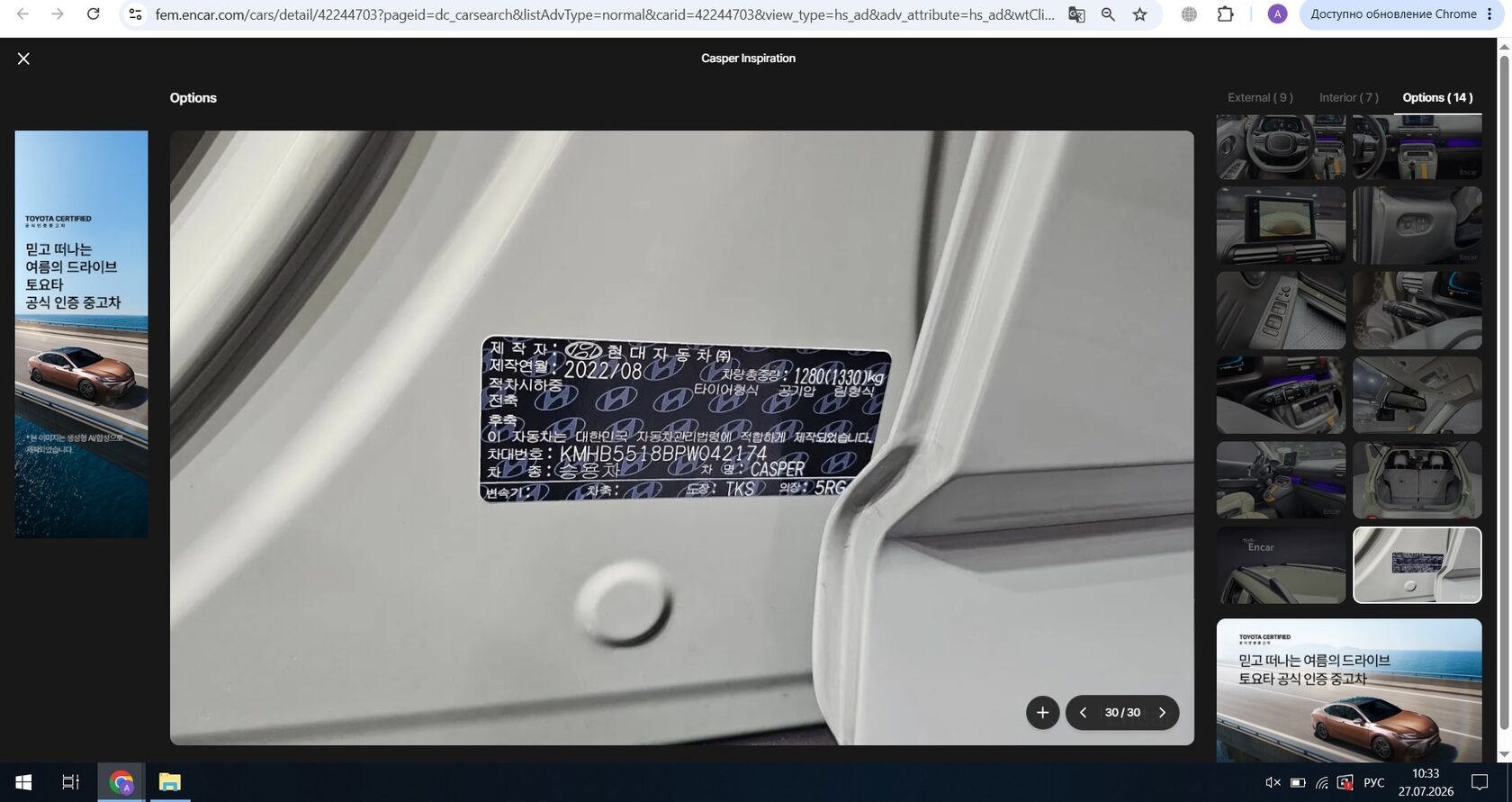Check the battery status tray icon
The image size is (1512, 802).
1298,782
